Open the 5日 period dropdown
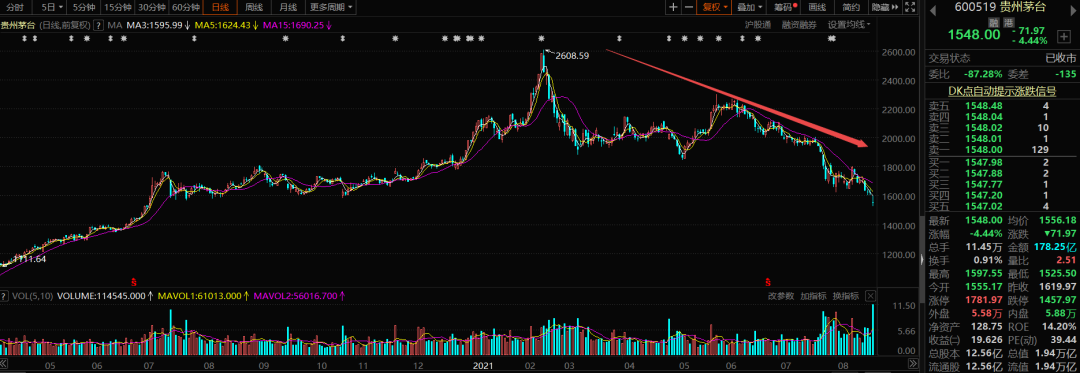1080x373 pixels. 51,8
